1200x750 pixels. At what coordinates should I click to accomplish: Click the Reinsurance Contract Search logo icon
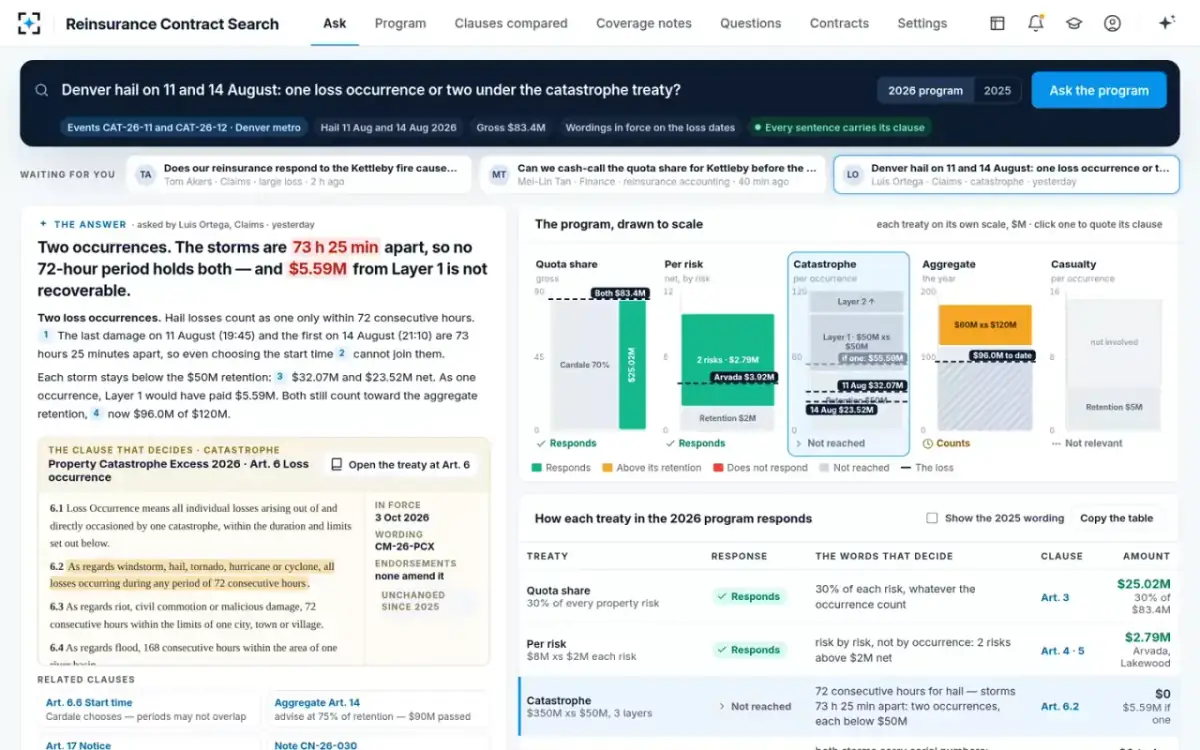[x=29, y=23]
